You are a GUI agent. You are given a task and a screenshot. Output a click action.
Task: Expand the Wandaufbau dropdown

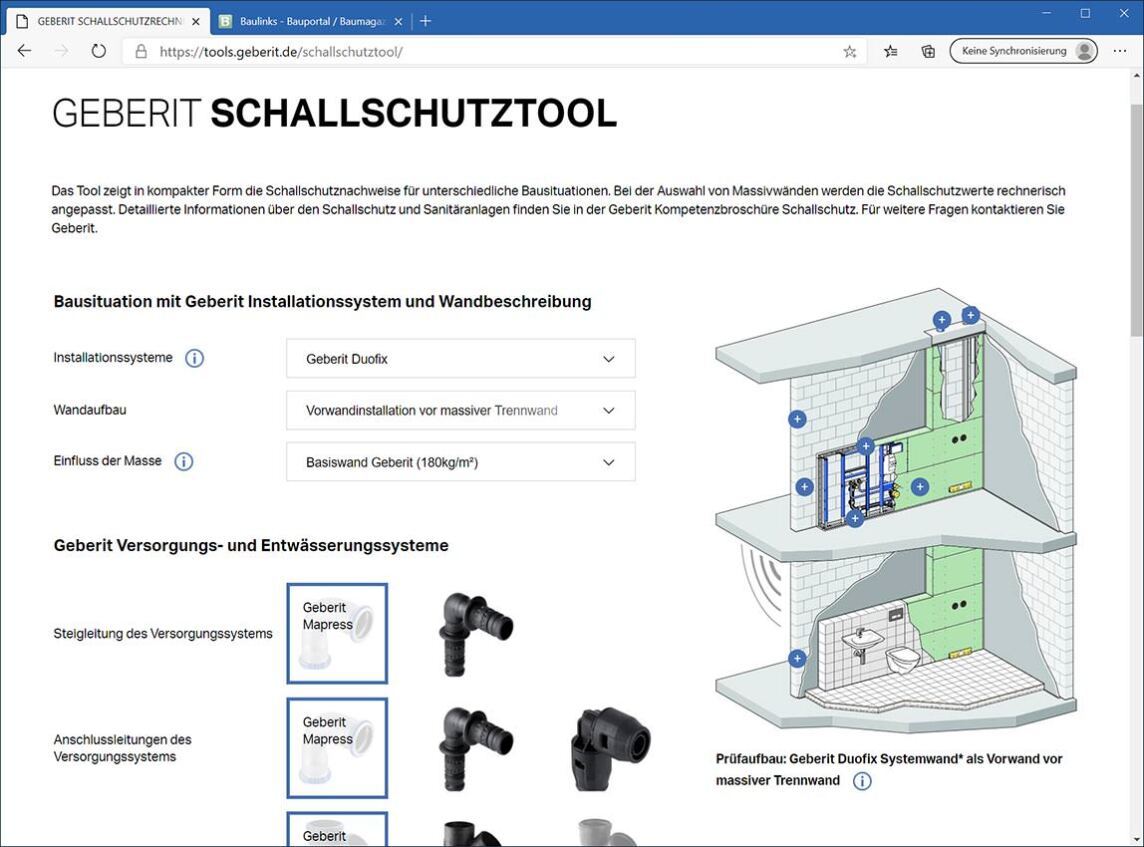click(x=460, y=410)
